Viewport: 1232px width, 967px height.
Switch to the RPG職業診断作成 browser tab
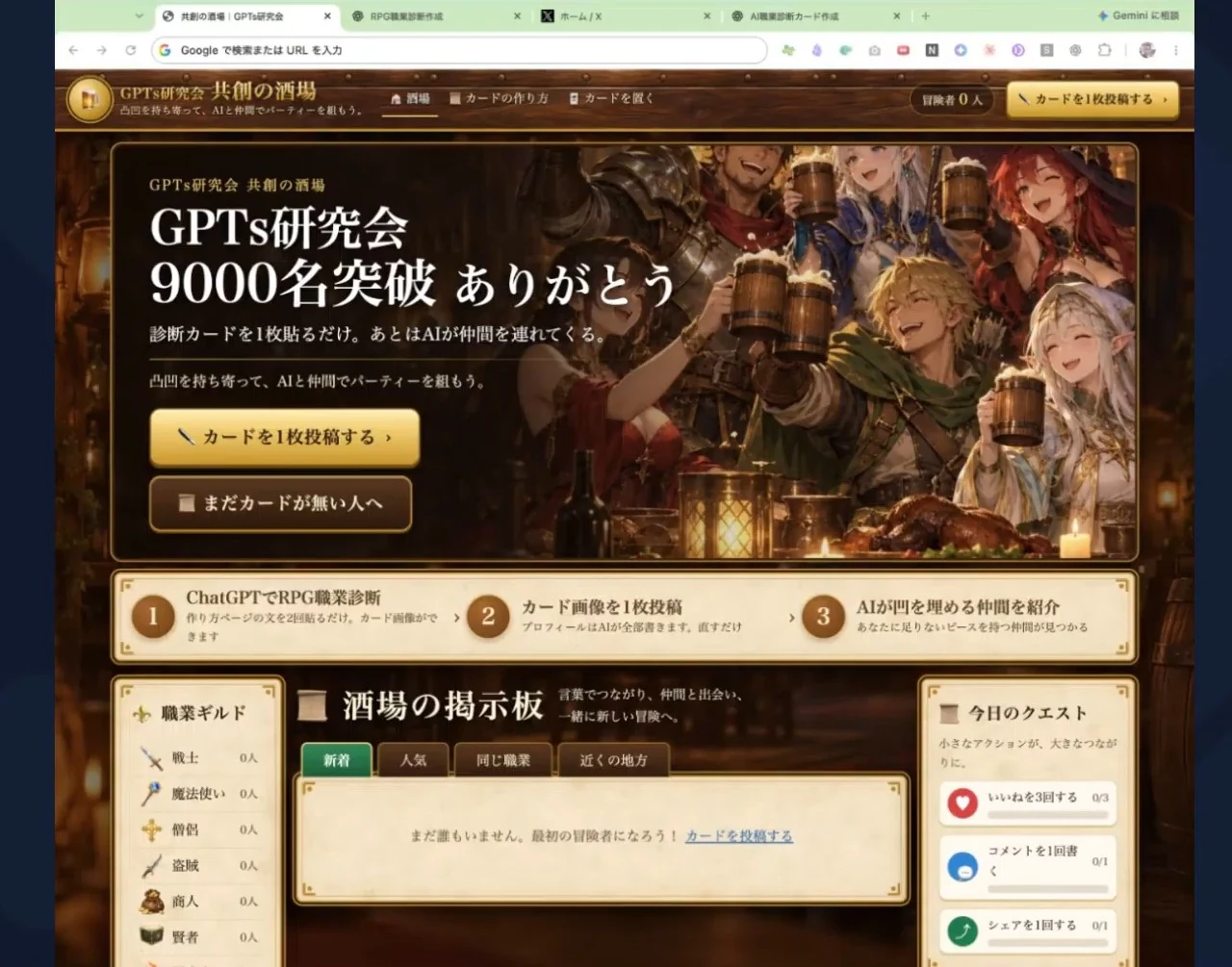click(436, 16)
